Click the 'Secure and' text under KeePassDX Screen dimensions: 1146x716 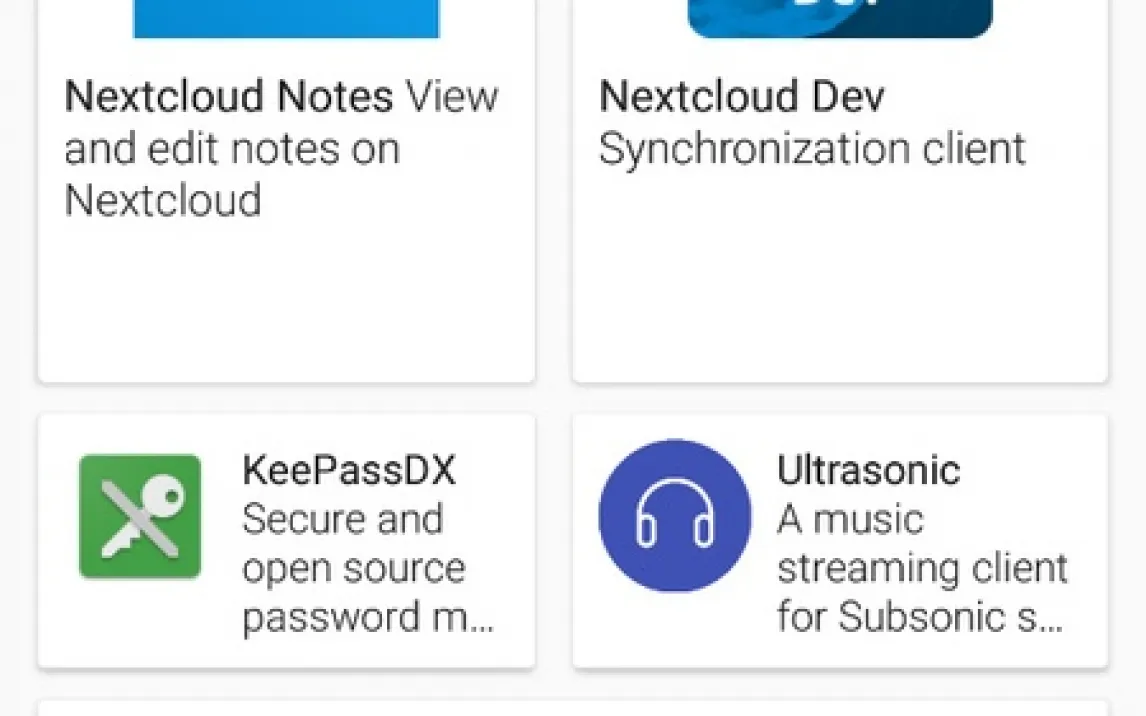click(342, 519)
